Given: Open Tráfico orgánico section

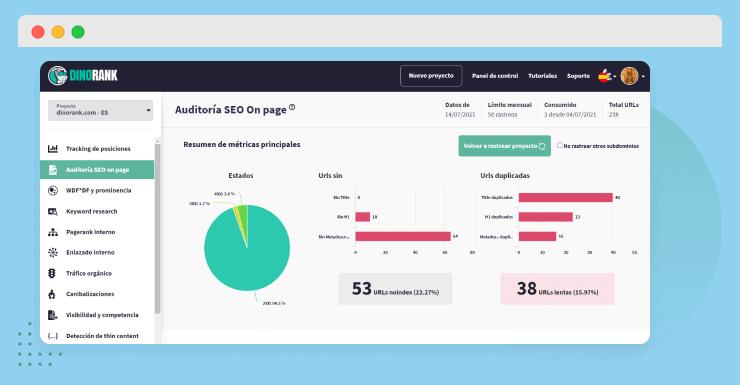Looking at the screenshot, I should click(x=97, y=273).
